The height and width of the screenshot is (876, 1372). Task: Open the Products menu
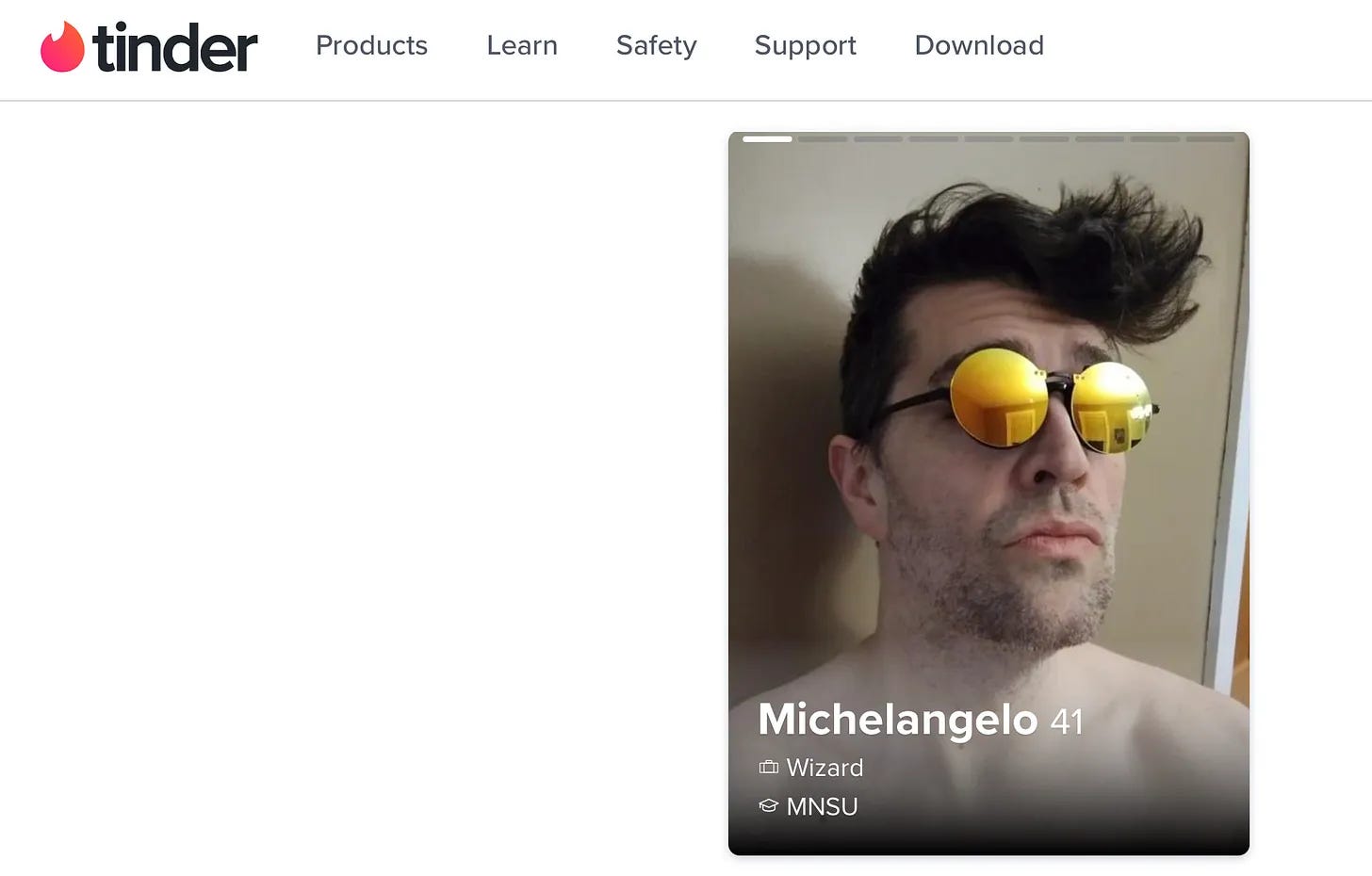[x=371, y=45]
